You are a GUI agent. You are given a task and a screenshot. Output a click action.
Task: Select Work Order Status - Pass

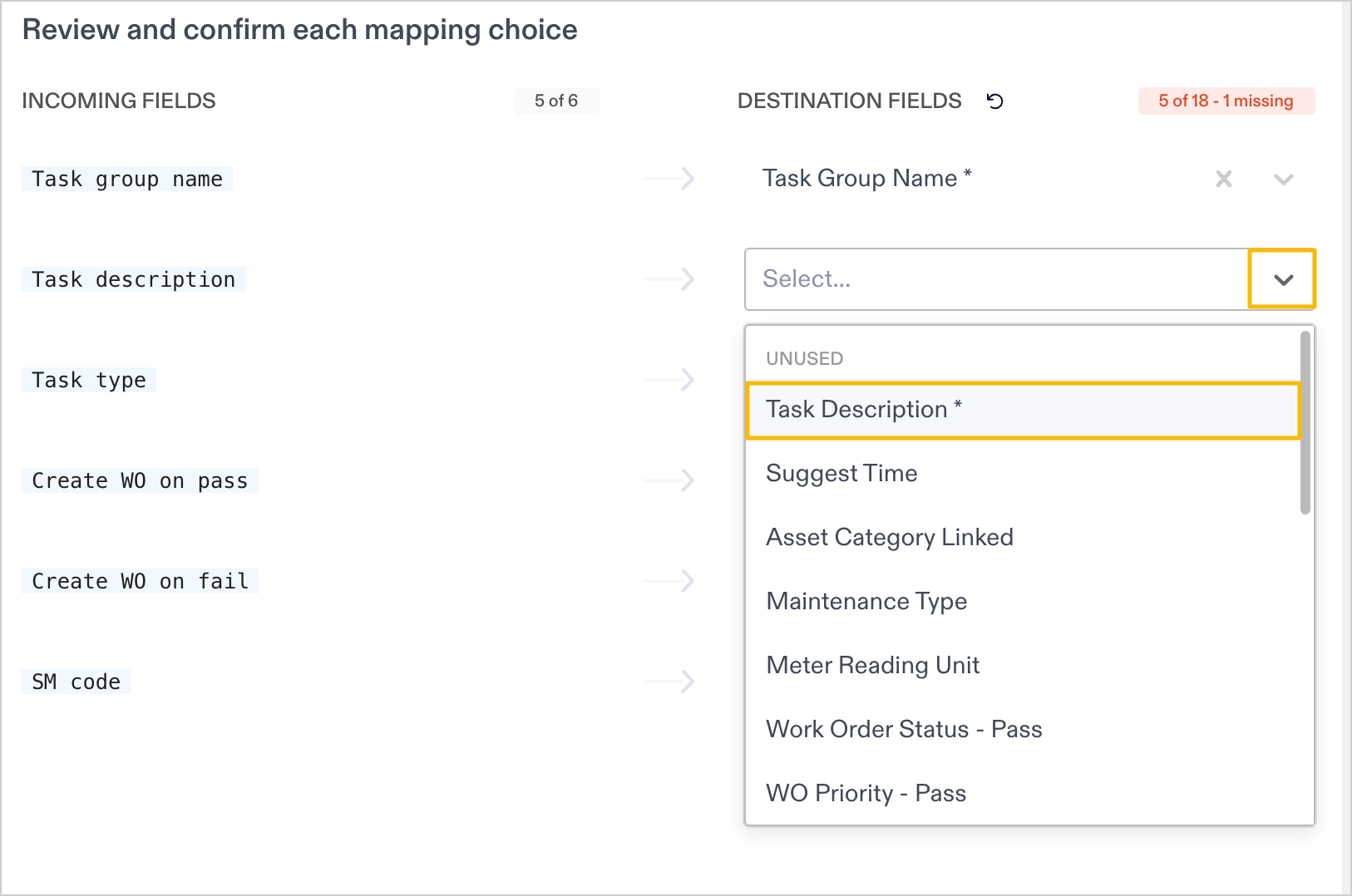point(1023,730)
